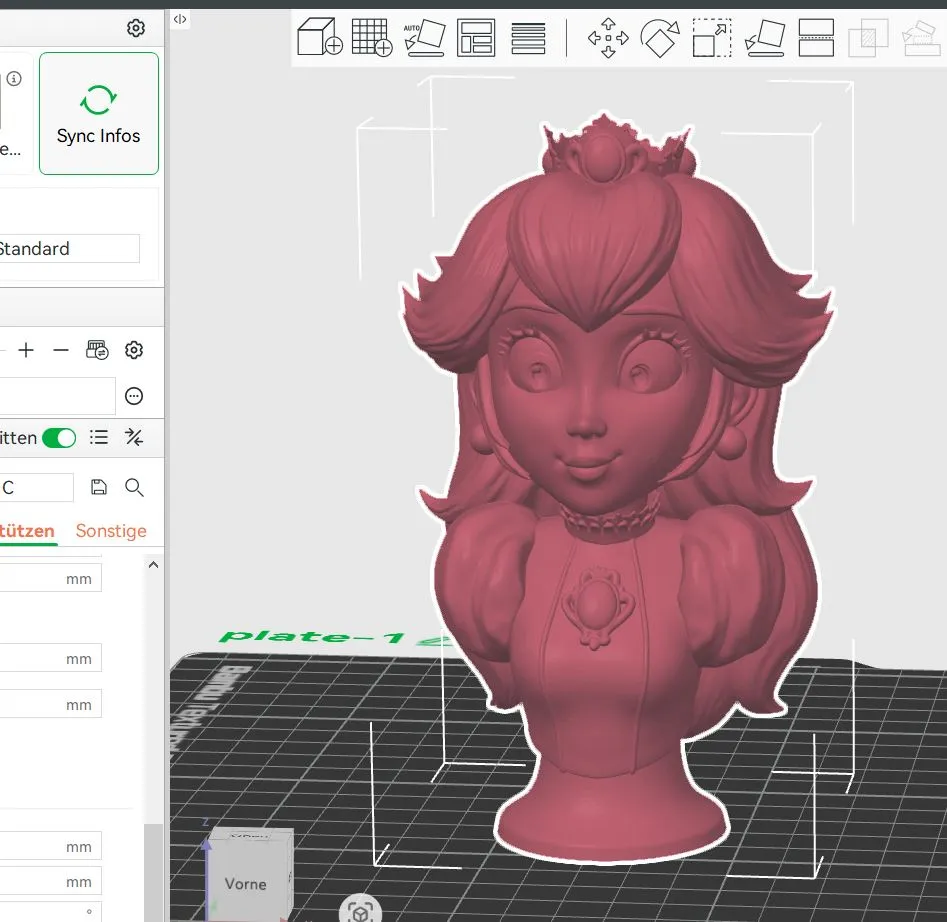Click the AMS filament sync icon
This screenshot has height=922, width=947.
97,350
